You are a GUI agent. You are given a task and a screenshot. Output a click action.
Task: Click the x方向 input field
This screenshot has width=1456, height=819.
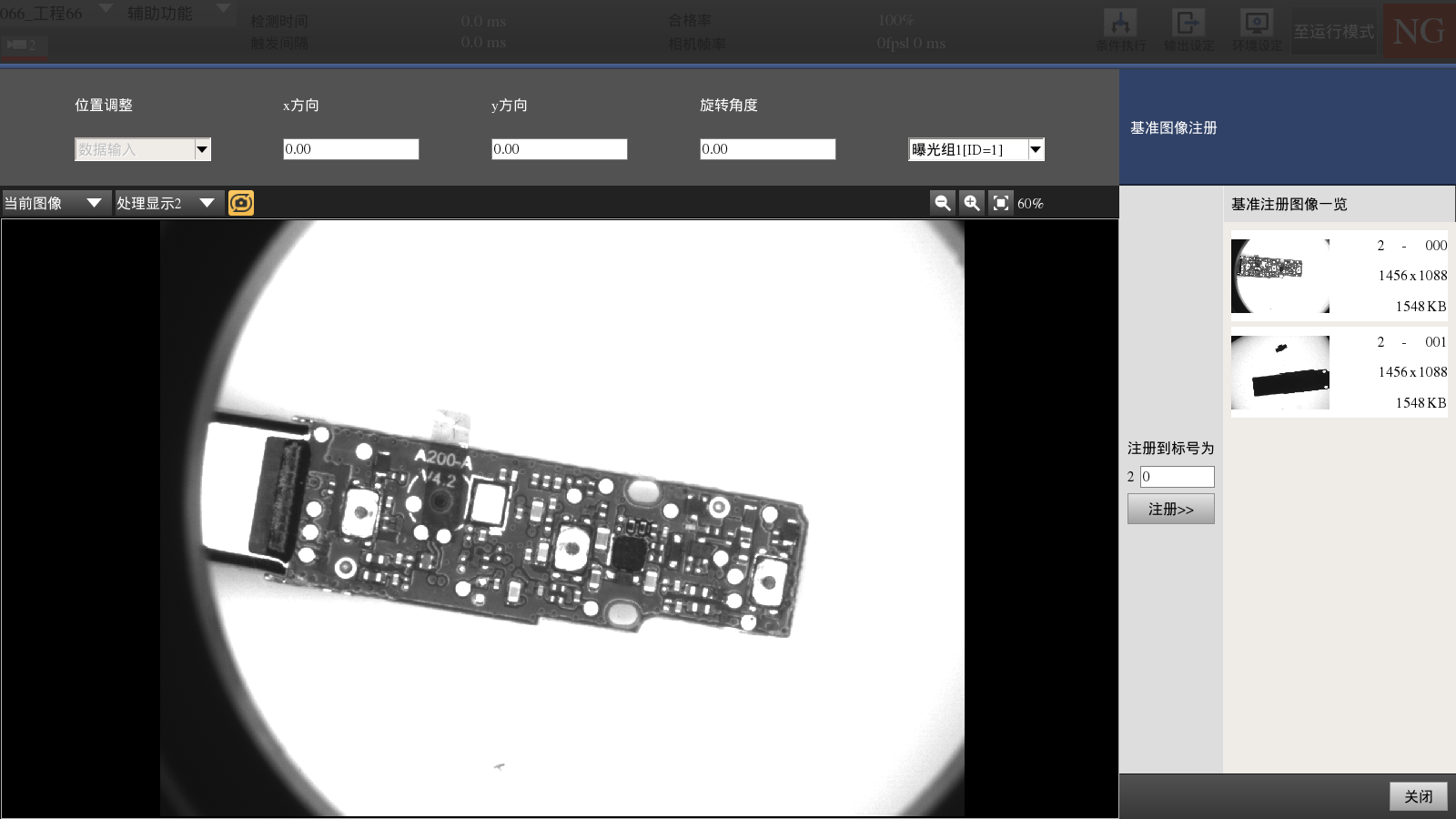[350, 149]
